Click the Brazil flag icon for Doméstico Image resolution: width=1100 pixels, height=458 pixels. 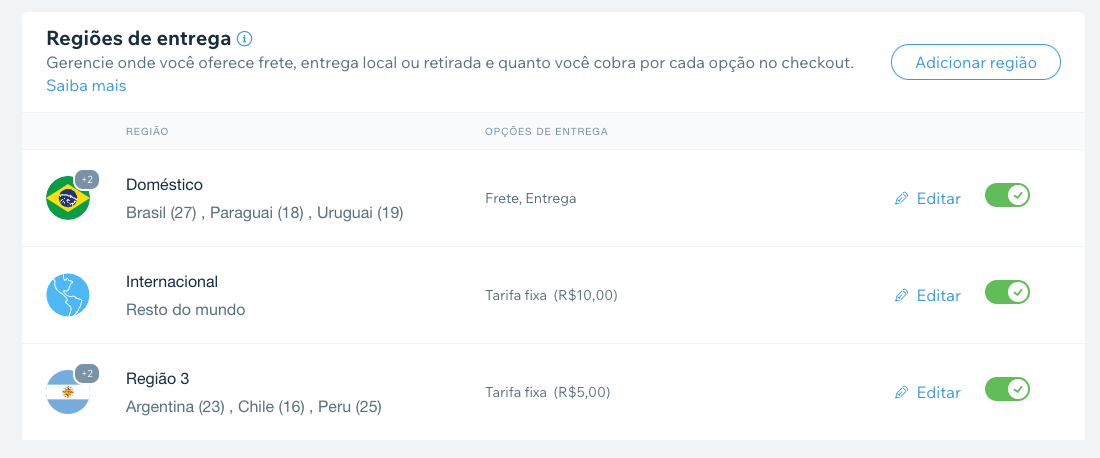[67, 198]
